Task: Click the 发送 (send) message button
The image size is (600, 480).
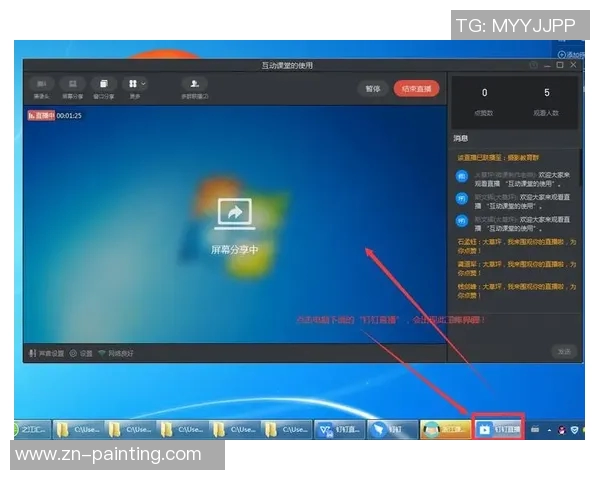Action: [x=564, y=351]
